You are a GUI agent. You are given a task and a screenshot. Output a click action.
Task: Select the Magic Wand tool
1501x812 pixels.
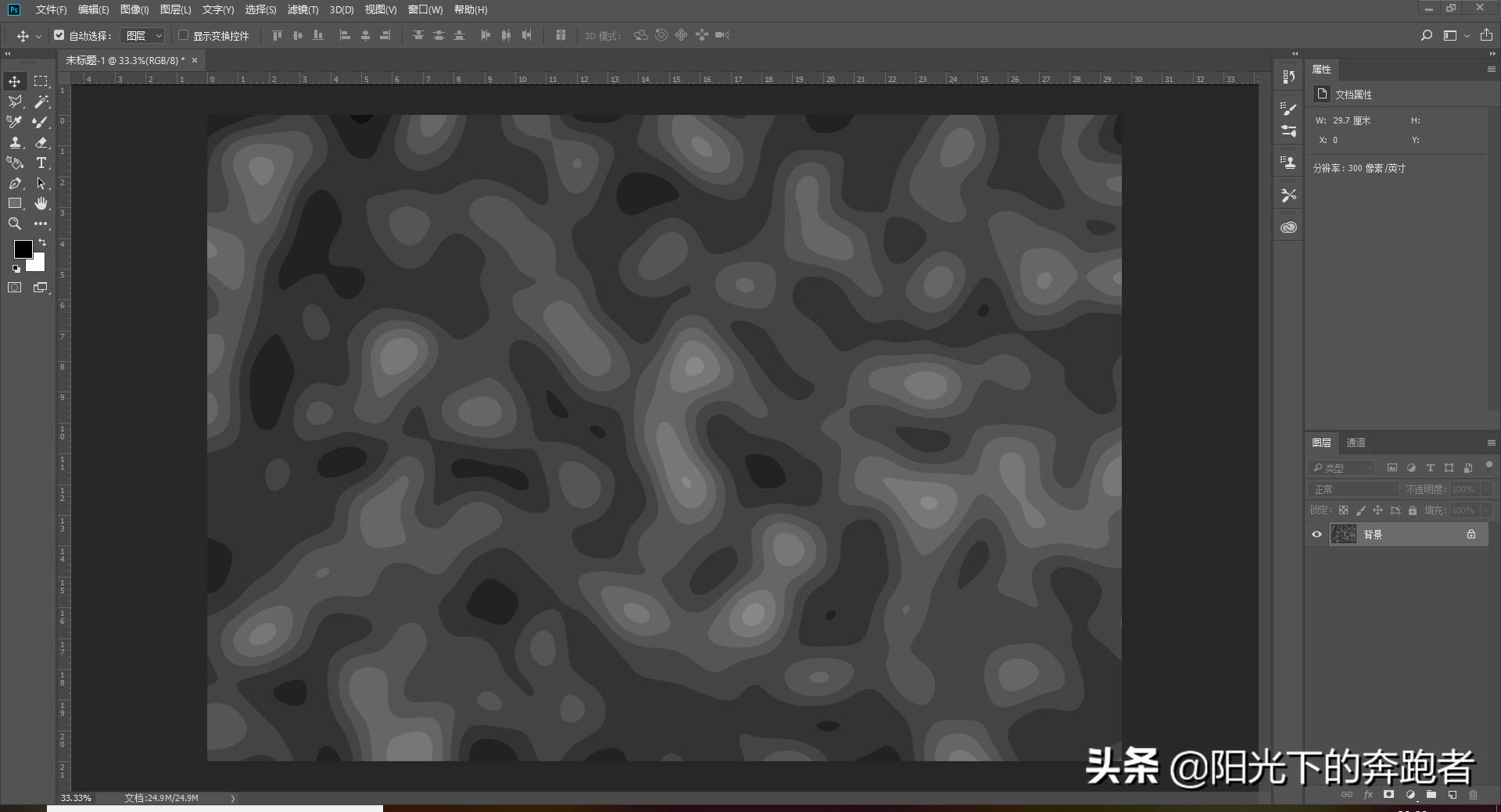click(41, 102)
